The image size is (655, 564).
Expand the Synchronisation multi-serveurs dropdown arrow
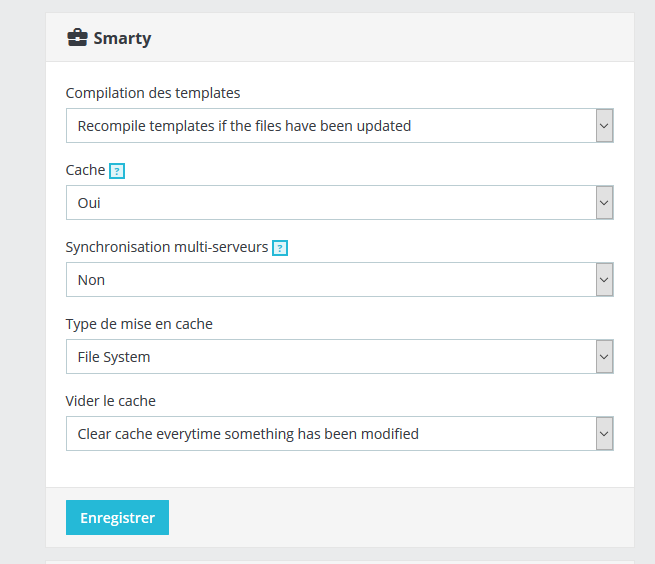pyautogui.click(x=604, y=279)
